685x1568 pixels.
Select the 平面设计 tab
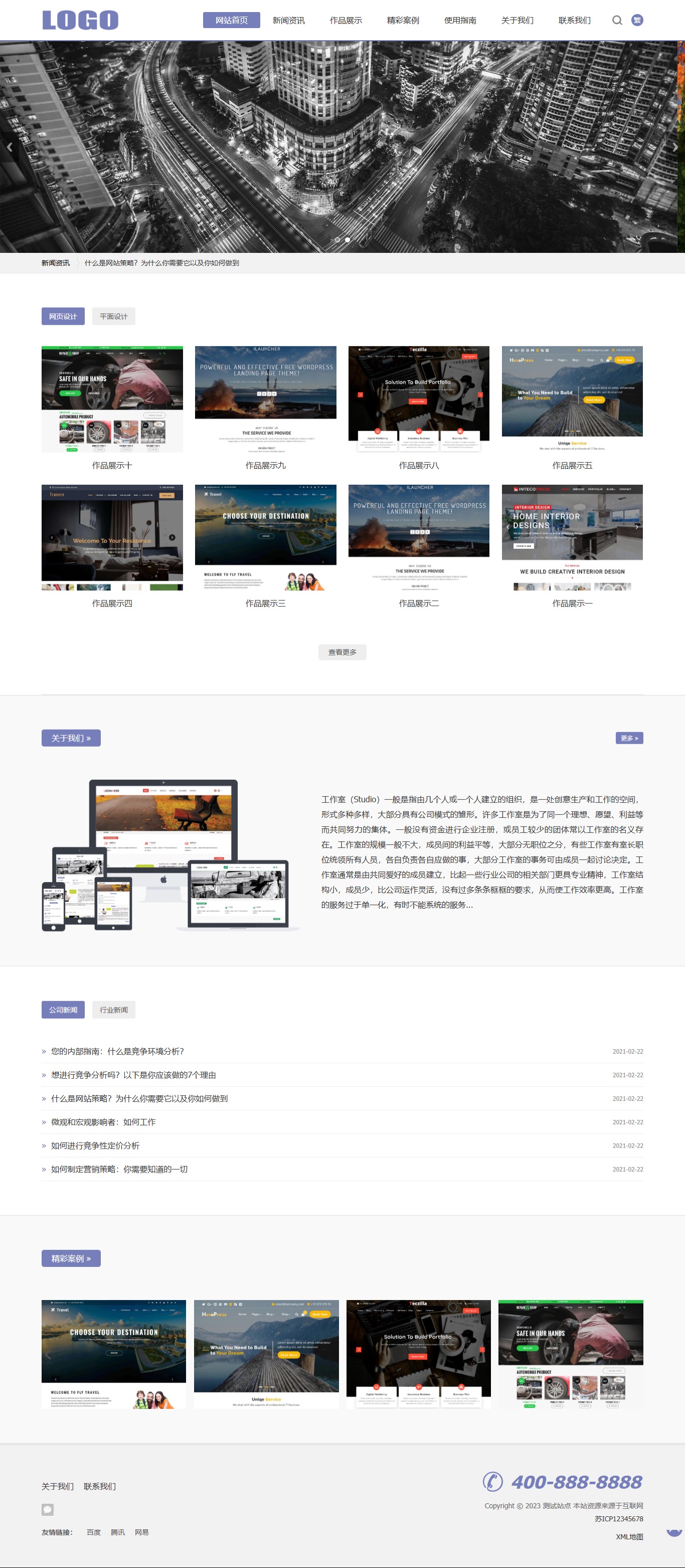pos(114,316)
